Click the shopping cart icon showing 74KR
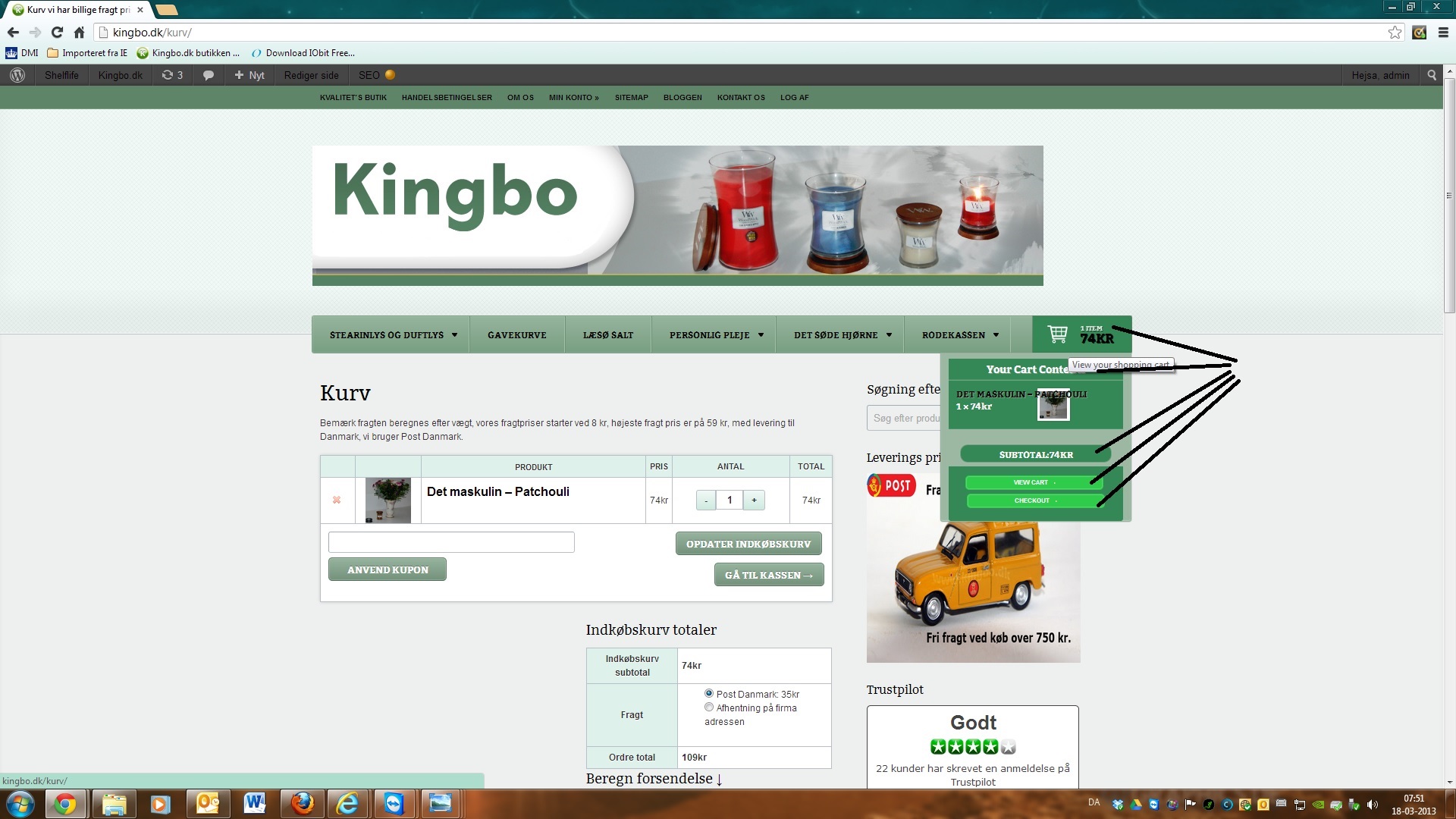 [1057, 334]
